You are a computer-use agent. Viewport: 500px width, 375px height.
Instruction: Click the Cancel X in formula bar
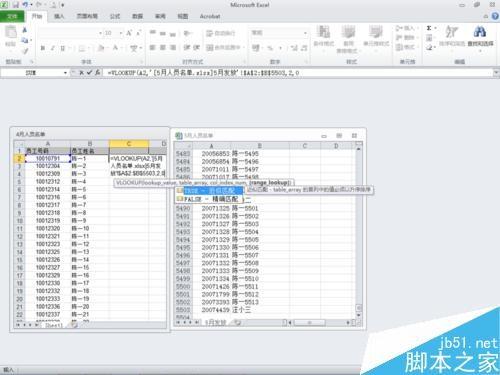82,72
